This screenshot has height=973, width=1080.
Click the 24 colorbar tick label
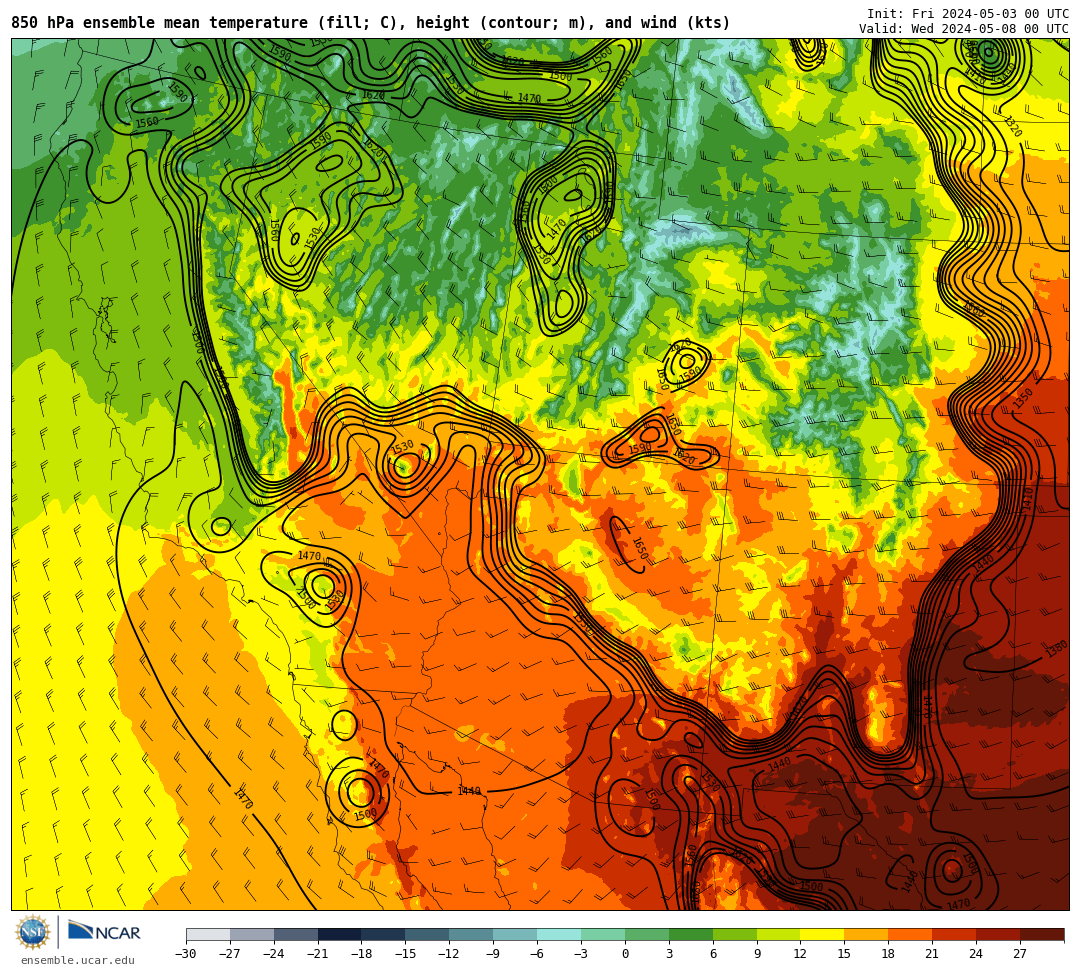pyautogui.click(x=976, y=954)
